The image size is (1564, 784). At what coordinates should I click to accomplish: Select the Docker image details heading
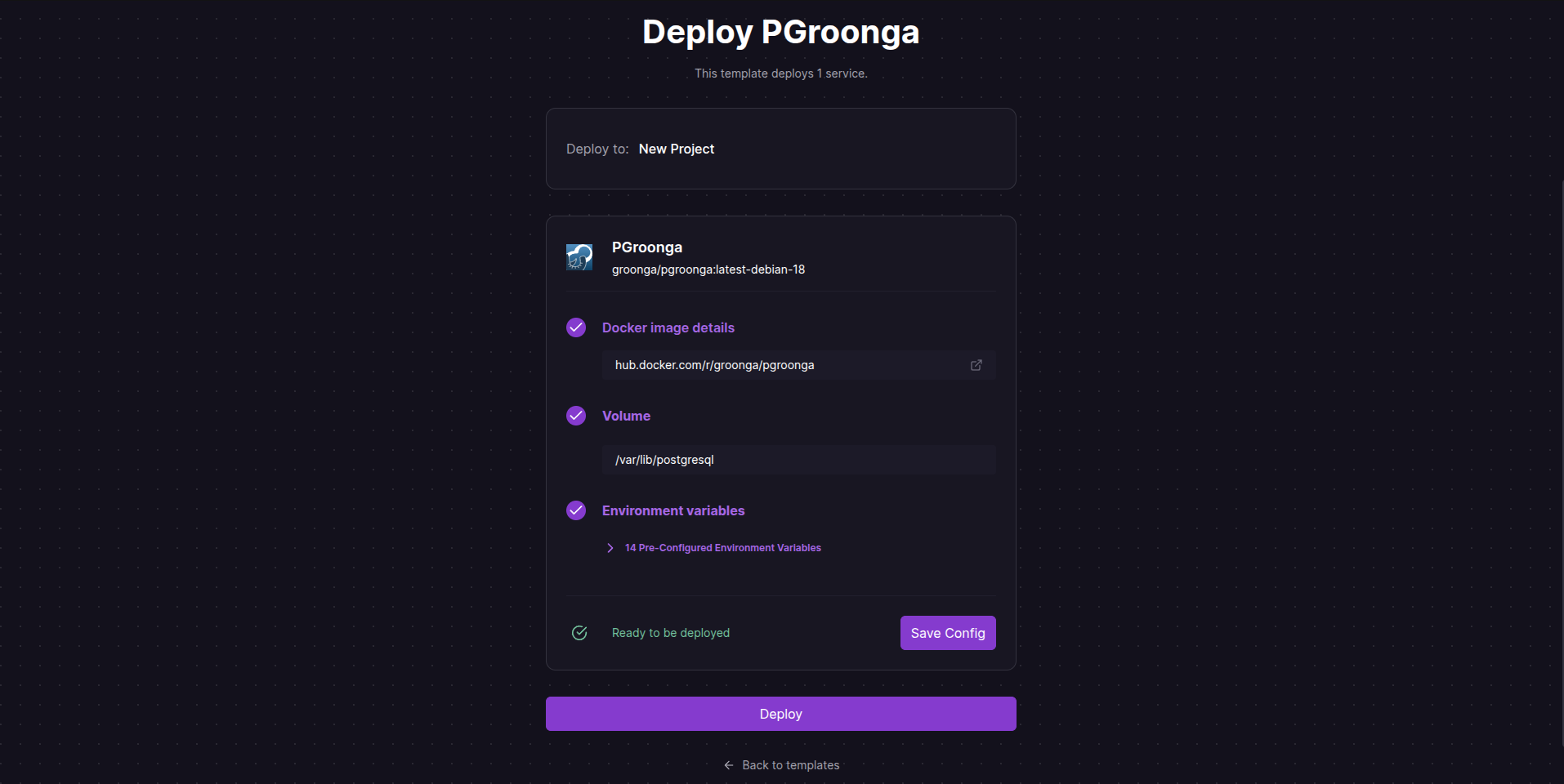668,327
